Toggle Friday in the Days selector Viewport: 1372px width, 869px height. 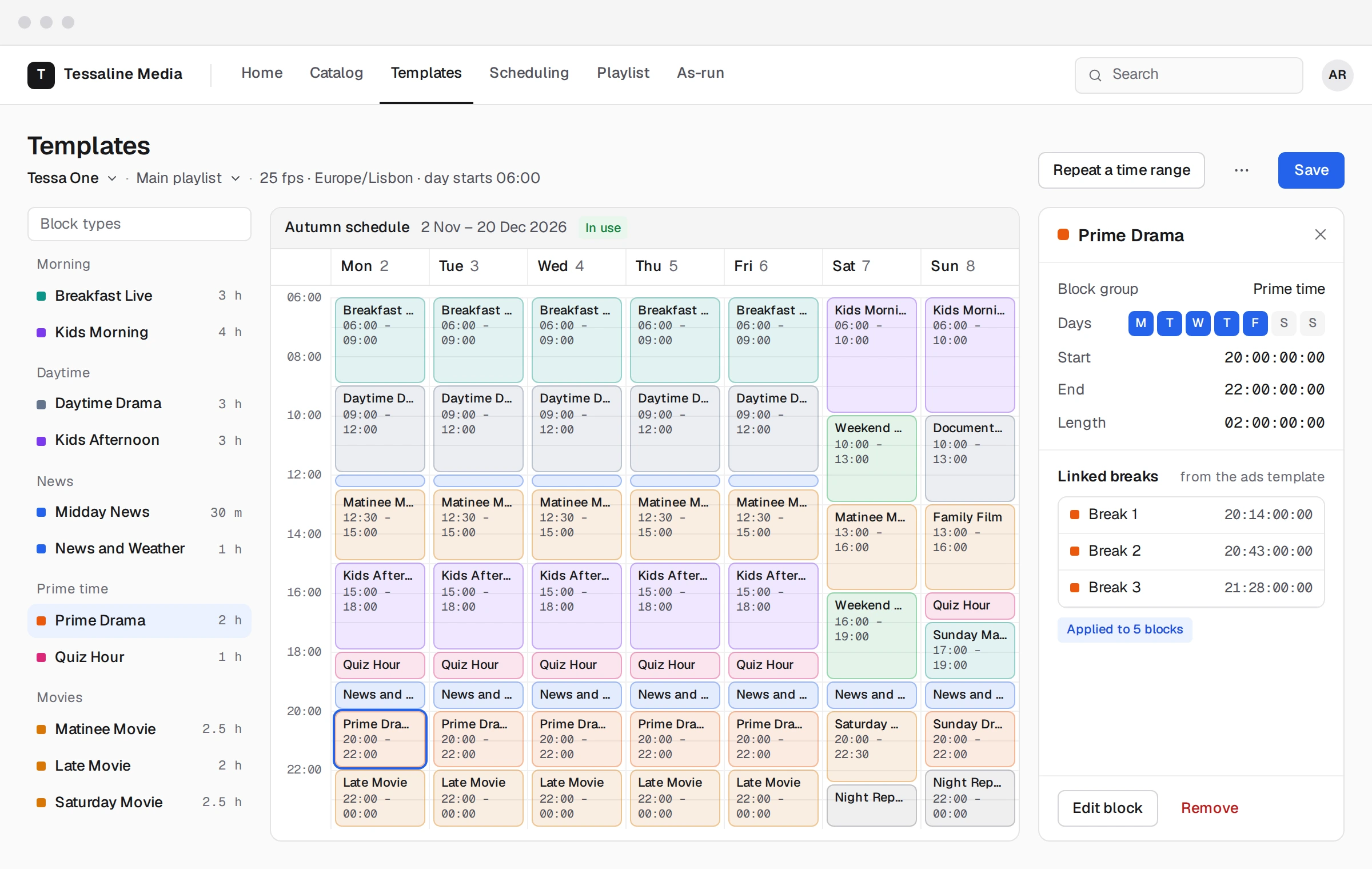[x=1255, y=323]
